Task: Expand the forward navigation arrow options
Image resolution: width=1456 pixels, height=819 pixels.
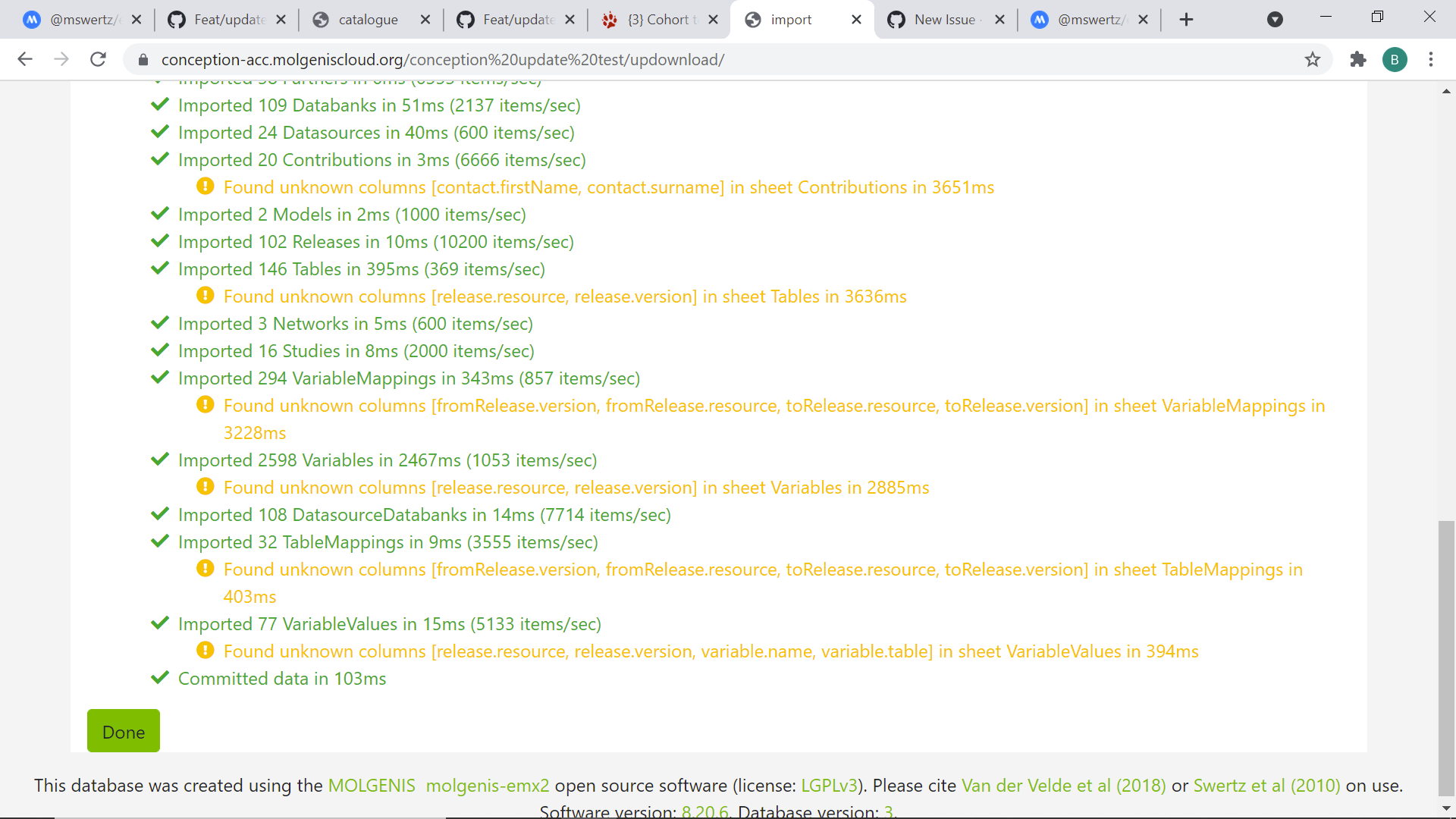Action: (61, 59)
